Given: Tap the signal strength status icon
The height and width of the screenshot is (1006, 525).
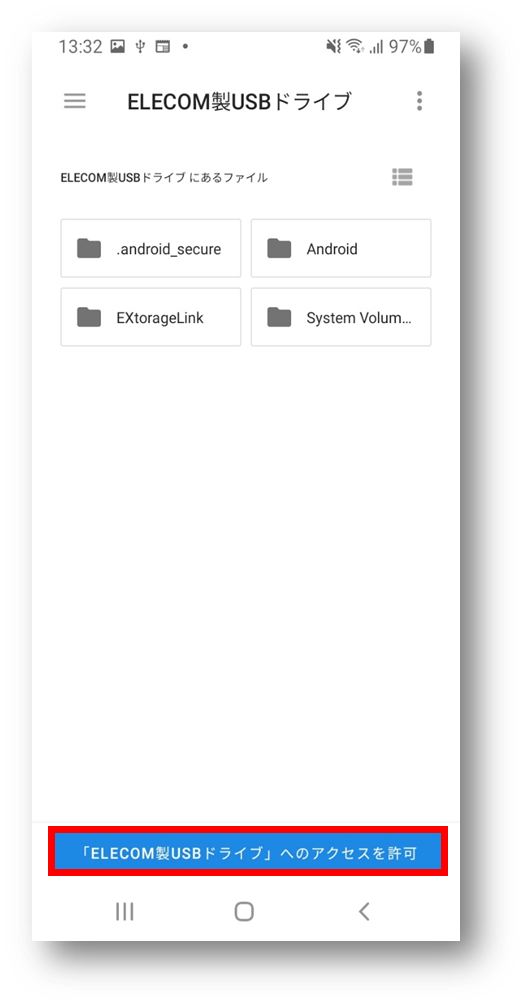Looking at the screenshot, I should 376,47.
